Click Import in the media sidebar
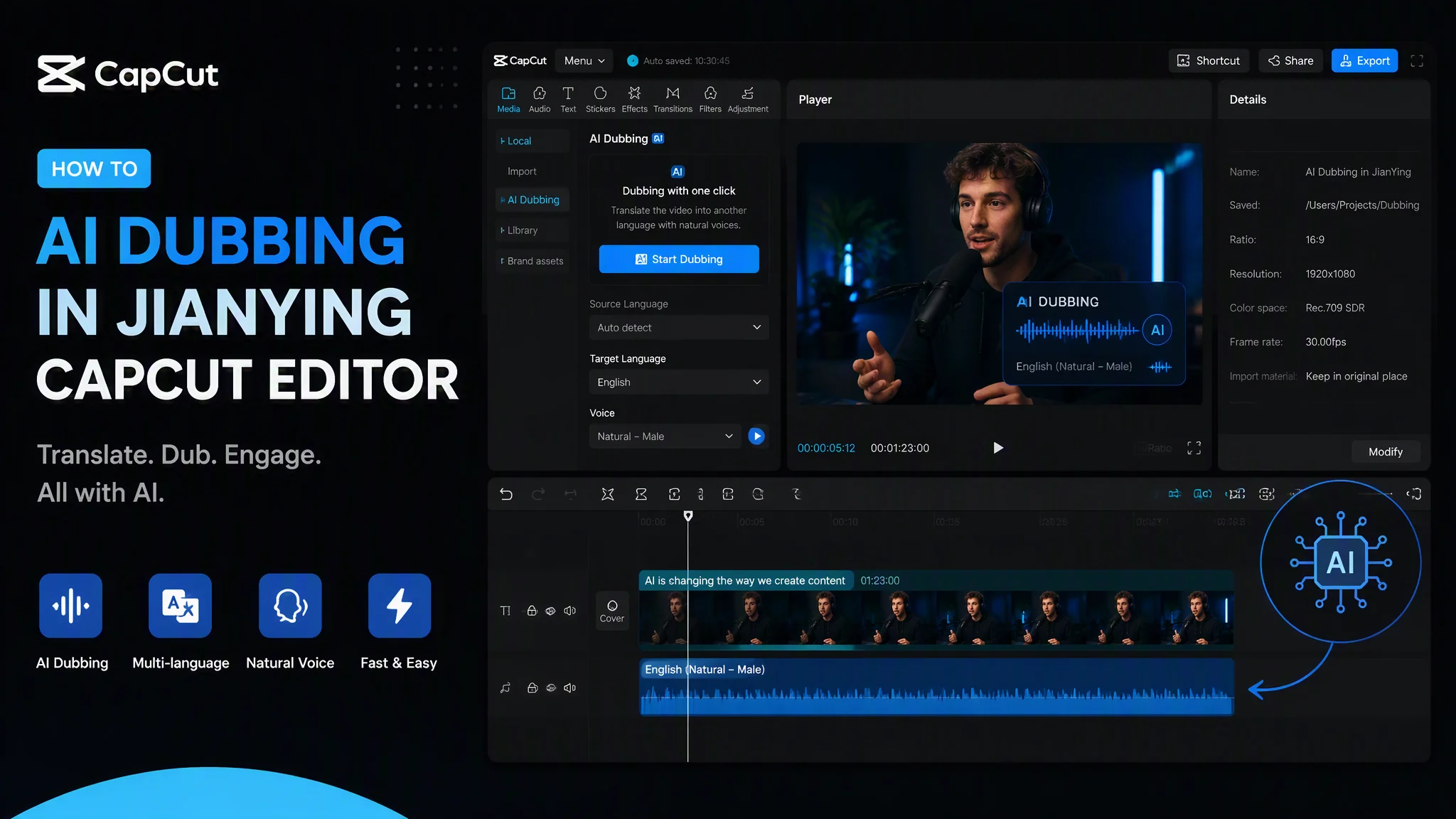1456x819 pixels. (x=522, y=171)
